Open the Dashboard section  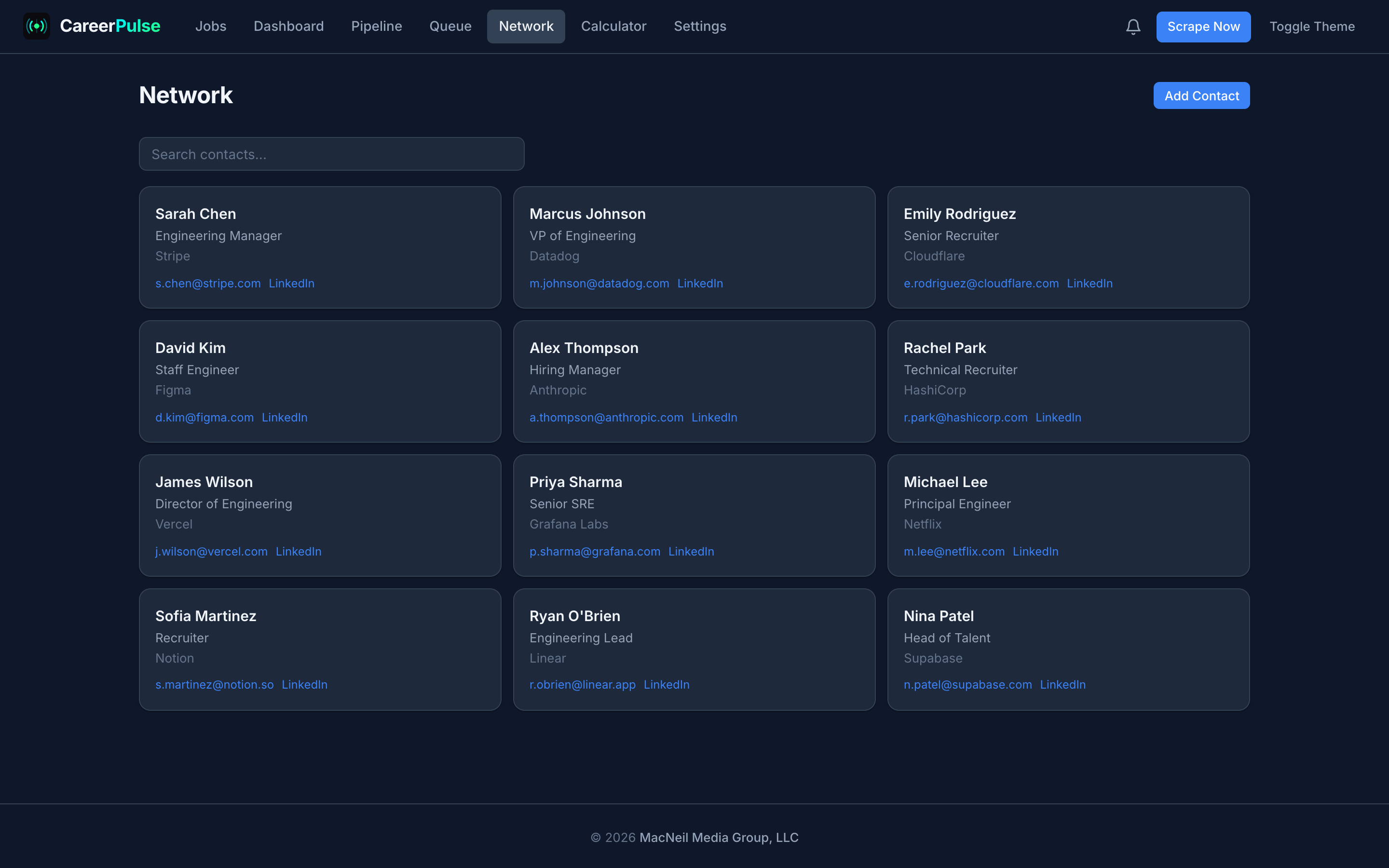[289, 26]
